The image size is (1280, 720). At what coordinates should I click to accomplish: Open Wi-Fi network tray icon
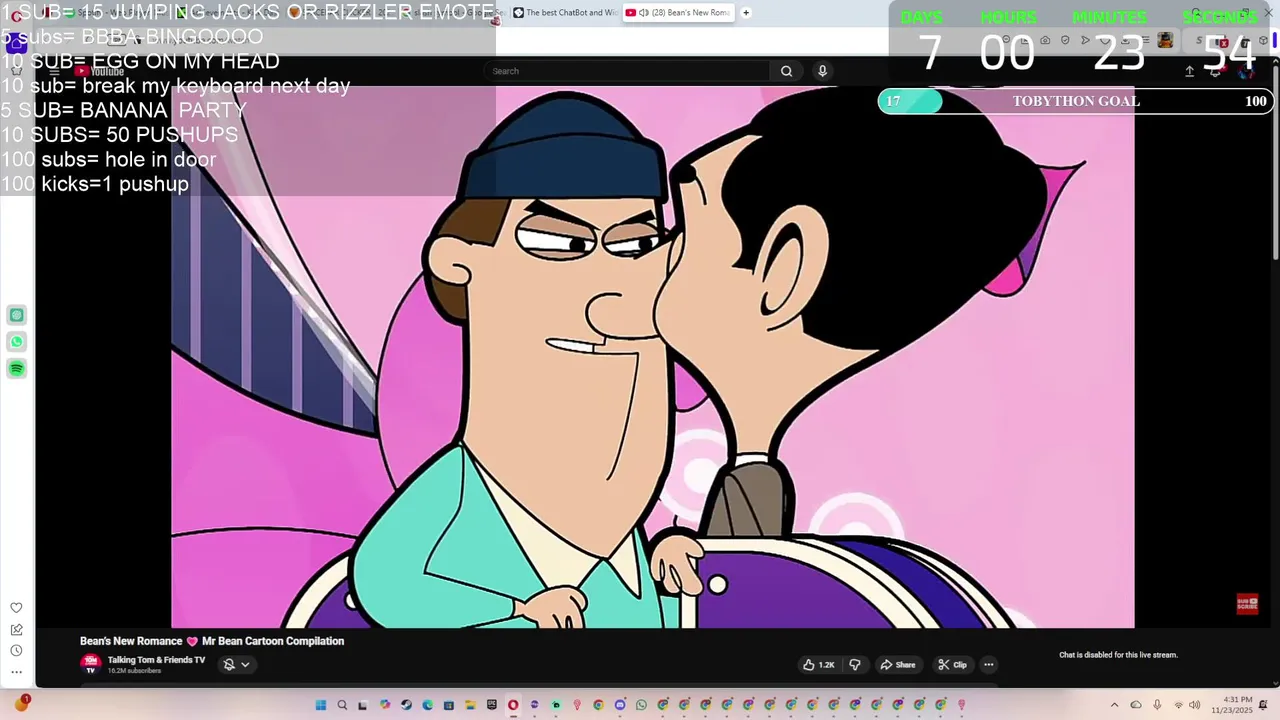pyautogui.click(x=1178, y=705)
